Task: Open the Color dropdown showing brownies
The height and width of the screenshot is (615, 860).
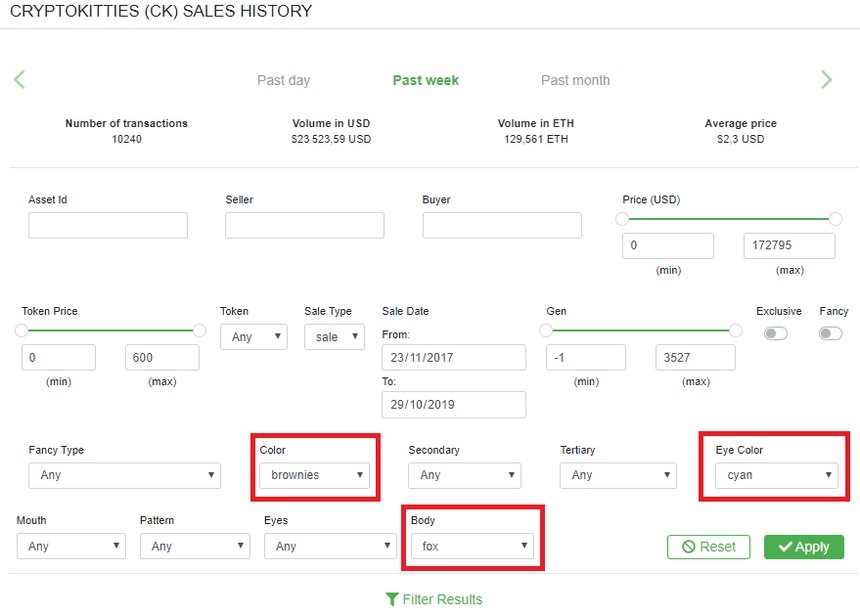Action: click(x=315, y=475)
